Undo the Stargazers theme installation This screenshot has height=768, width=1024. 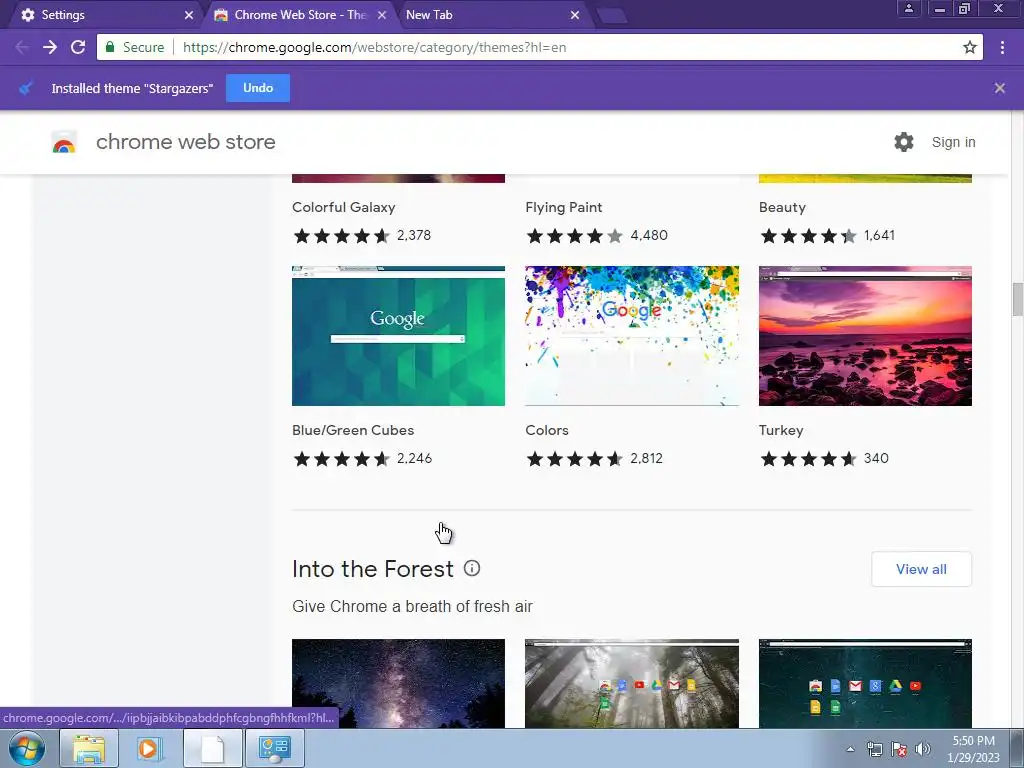pos(258,88)
